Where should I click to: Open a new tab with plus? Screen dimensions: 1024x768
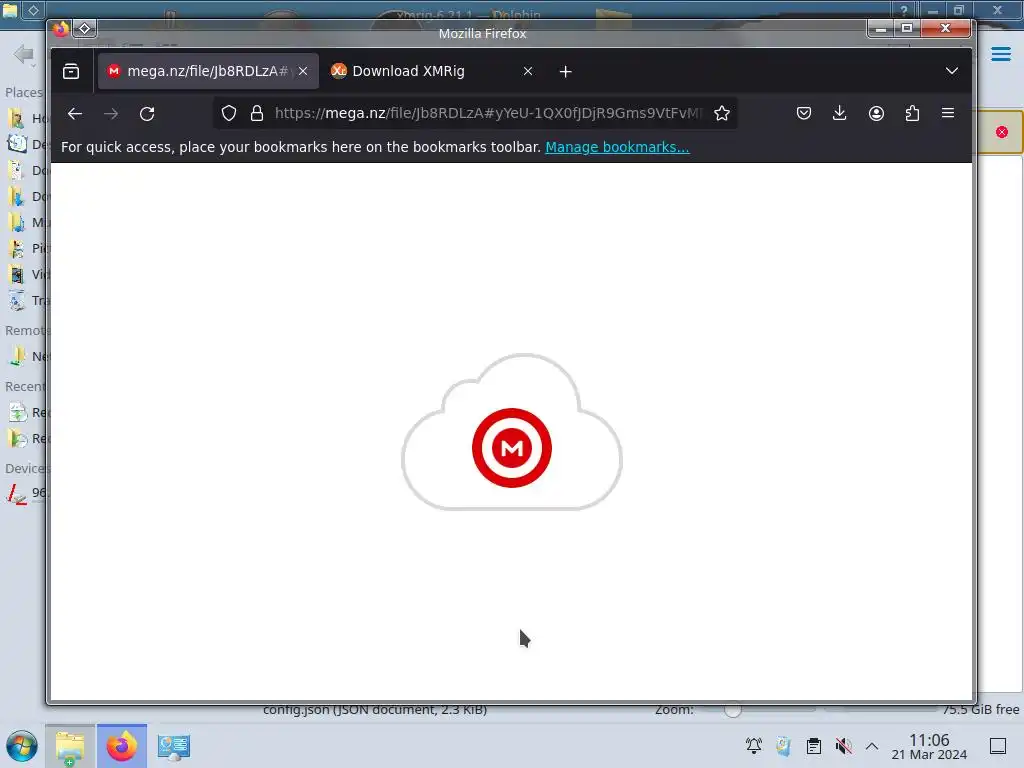(x=566, y=71)
